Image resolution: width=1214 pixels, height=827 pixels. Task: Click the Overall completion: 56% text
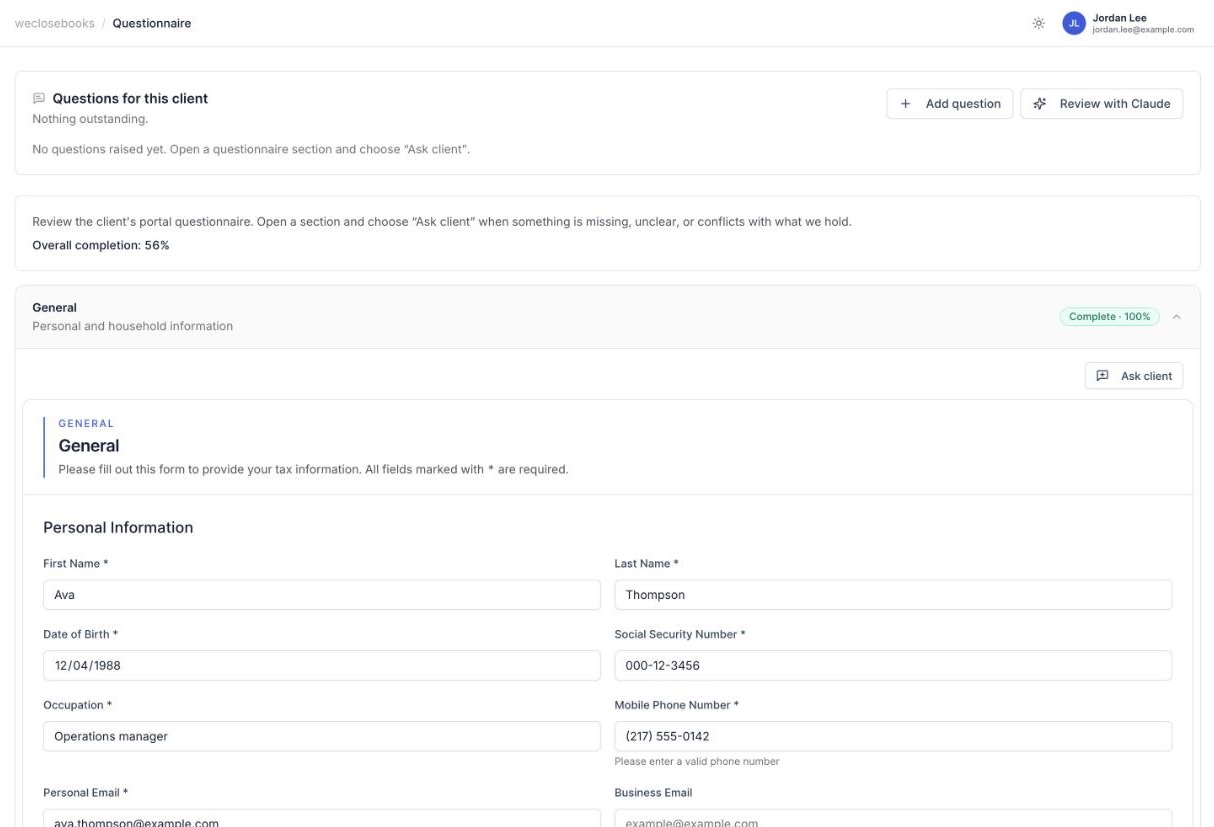pyautogui.click(x=101, y=245)
